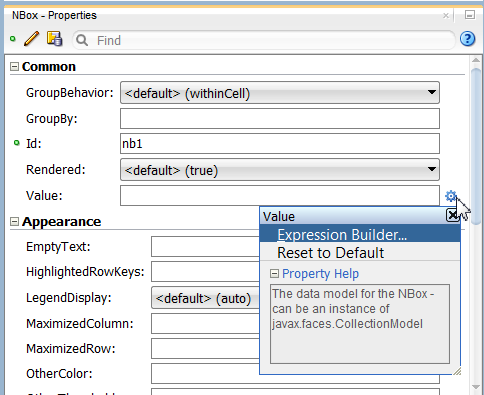
Task: Click the scrollbar up arrow
Action: [x=476, y=60]
